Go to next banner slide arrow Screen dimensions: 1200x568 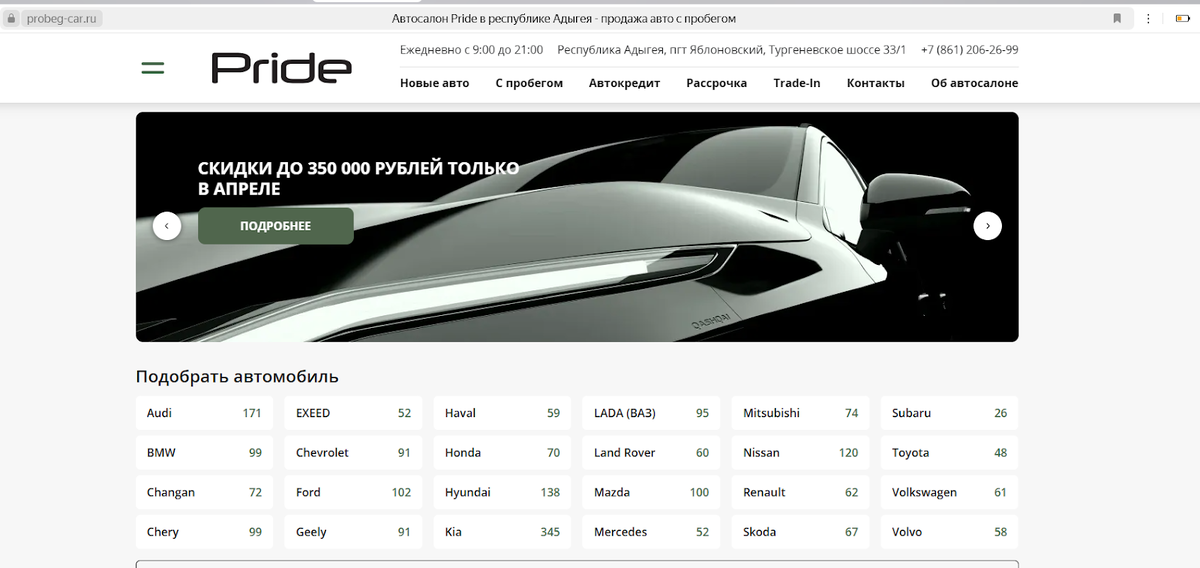987,226
